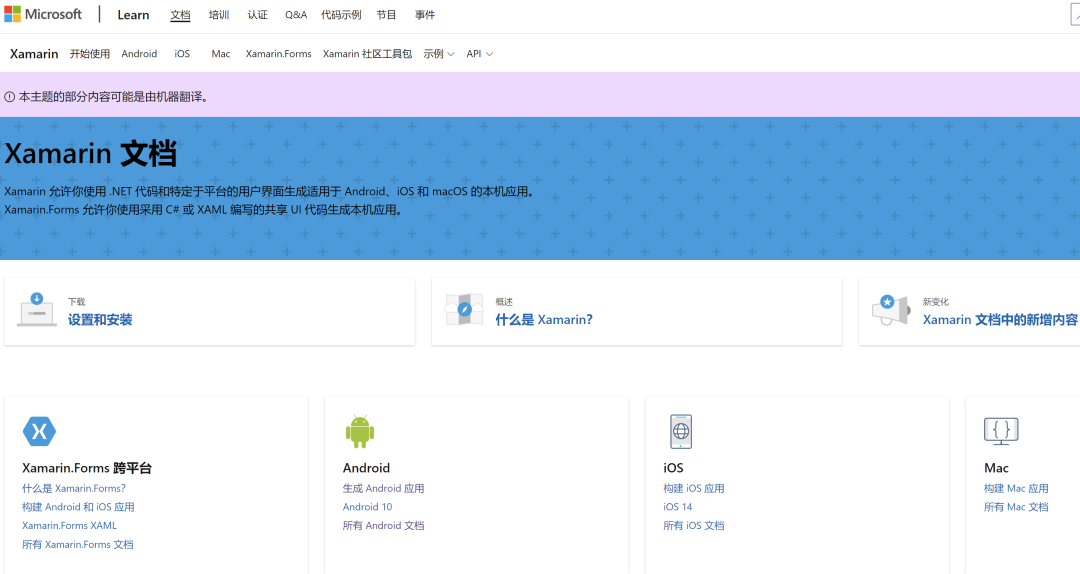
Task: Open 节目 in the top navigation
Action: 386,14
